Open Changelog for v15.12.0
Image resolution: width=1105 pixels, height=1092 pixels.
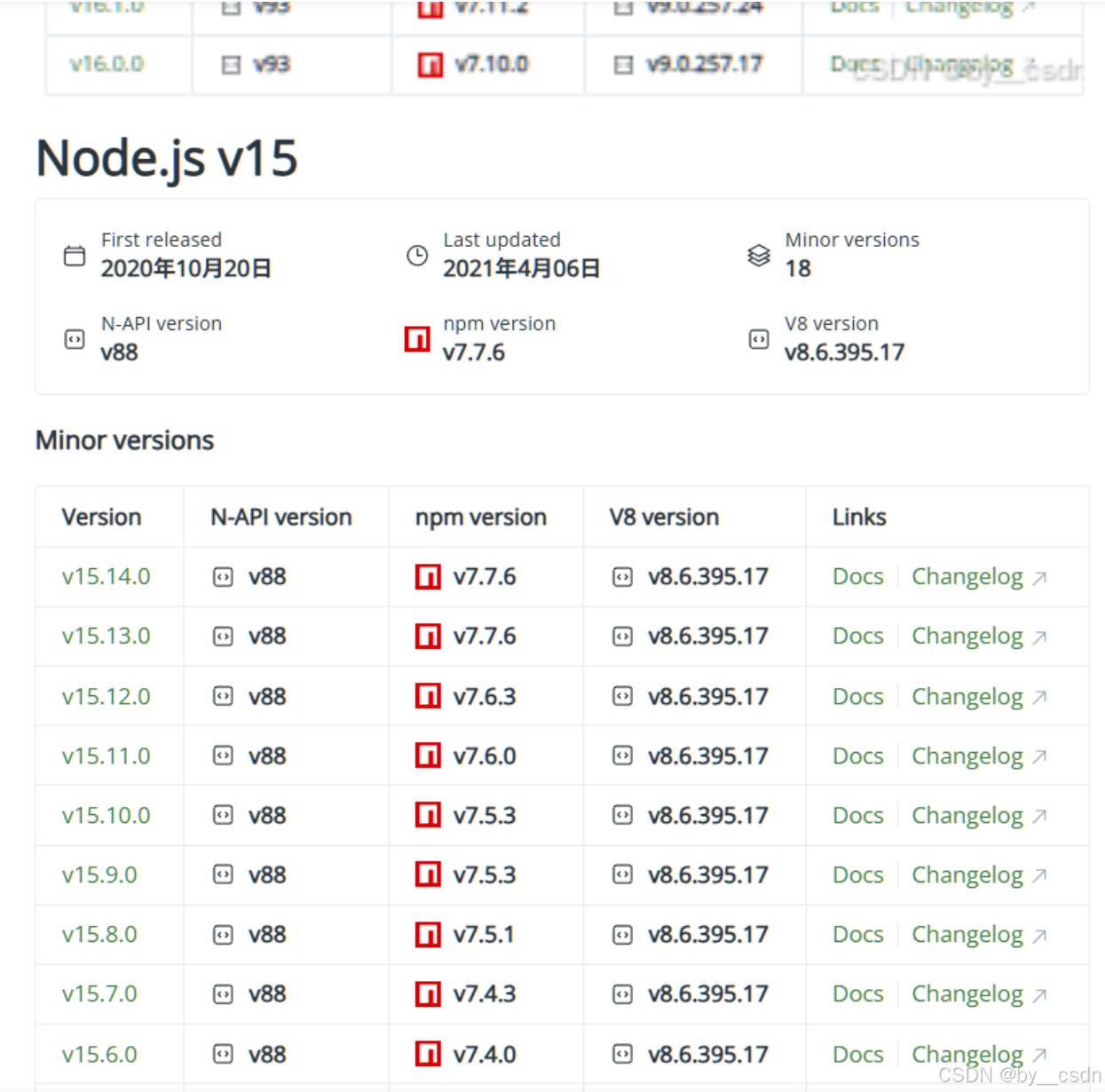[967, 698]
